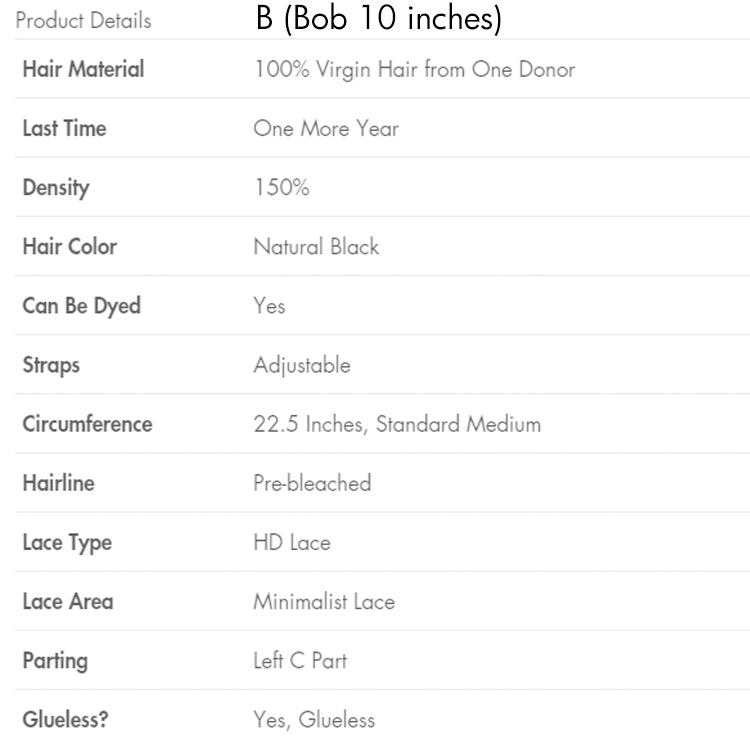750x750 pixels.
Task: Select the 100% Virgin Hair from One Donor value
Action: coord(414,70)
